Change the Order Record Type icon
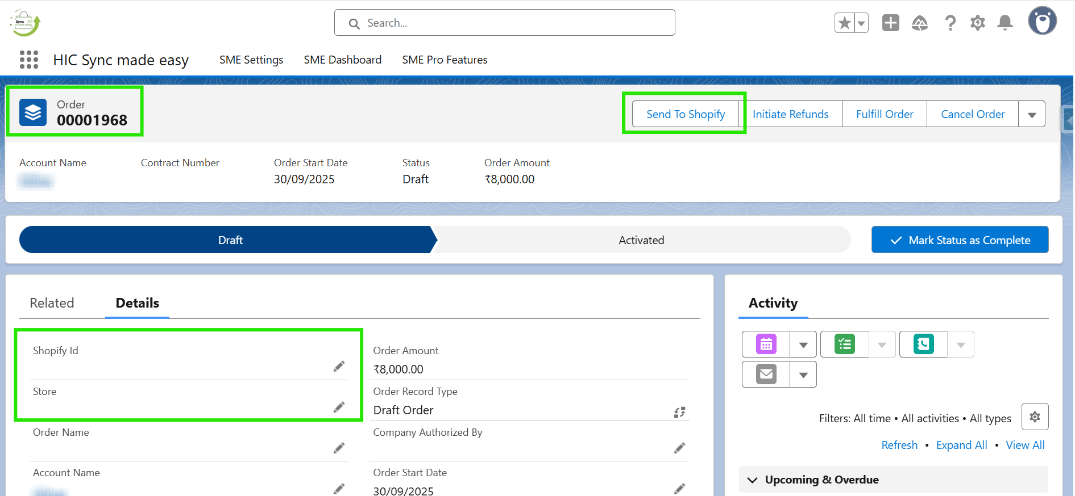This screenshot has height=496, width=1075. (679, 412)
